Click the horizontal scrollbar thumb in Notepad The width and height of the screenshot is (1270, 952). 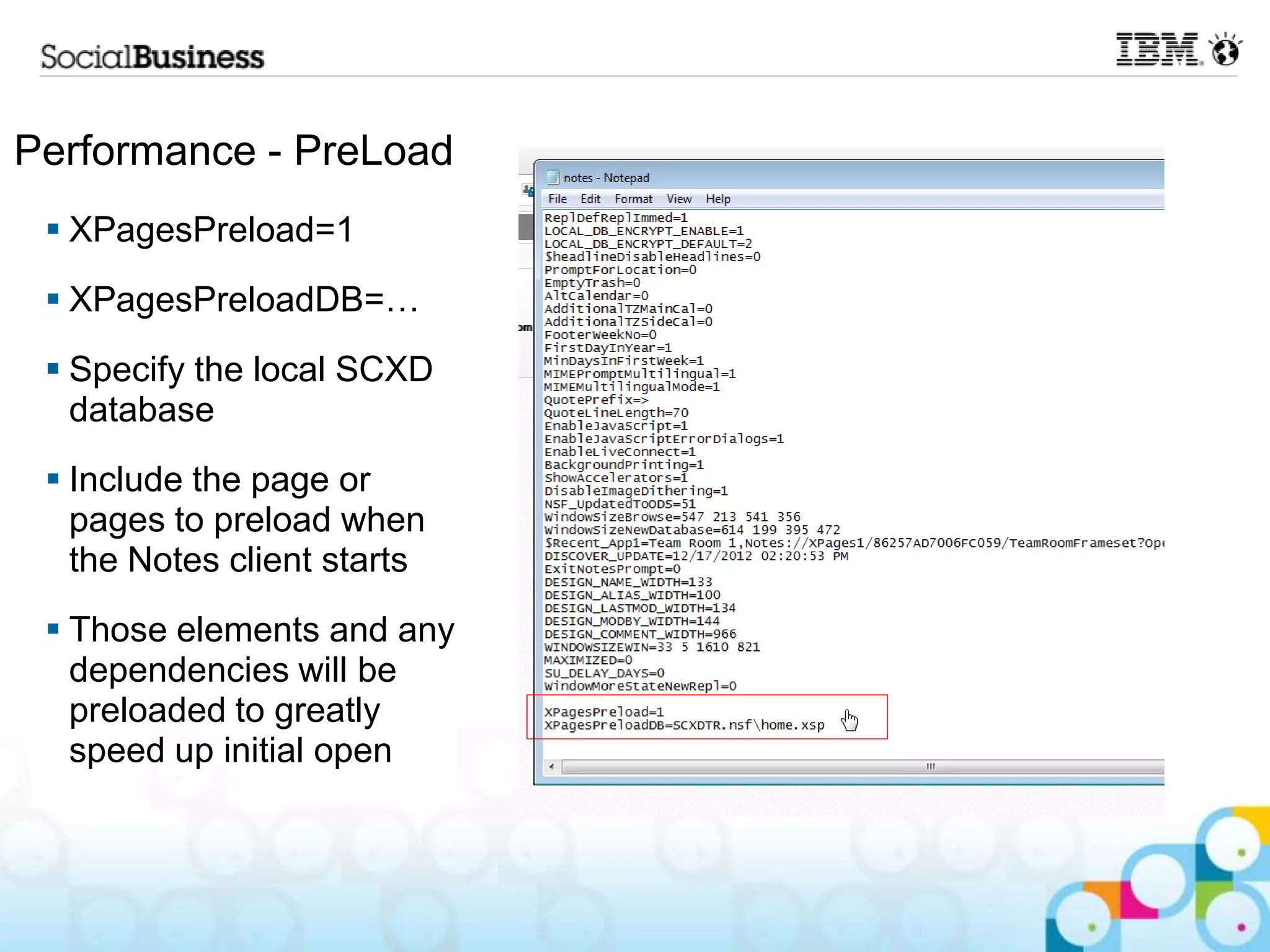[863, 767]
